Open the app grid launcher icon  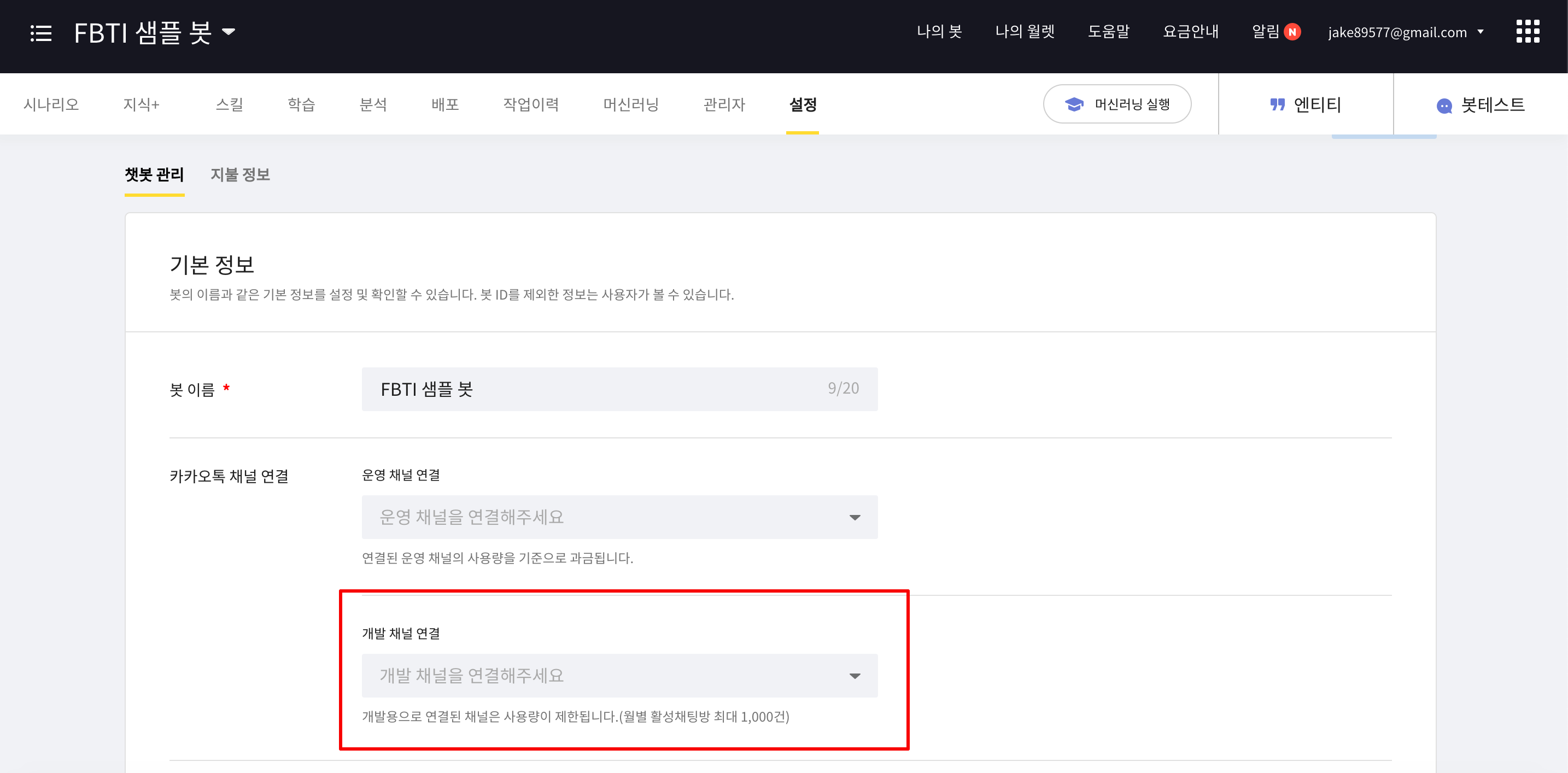(x=1527, y=31)
